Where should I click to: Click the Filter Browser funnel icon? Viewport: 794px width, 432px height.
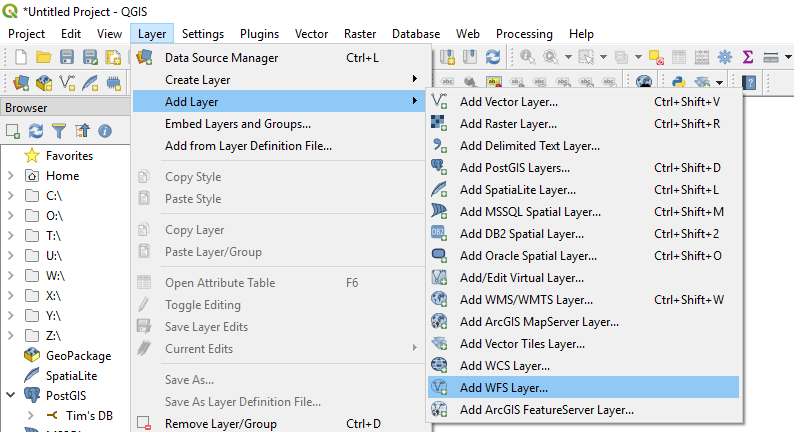point(59,131)
